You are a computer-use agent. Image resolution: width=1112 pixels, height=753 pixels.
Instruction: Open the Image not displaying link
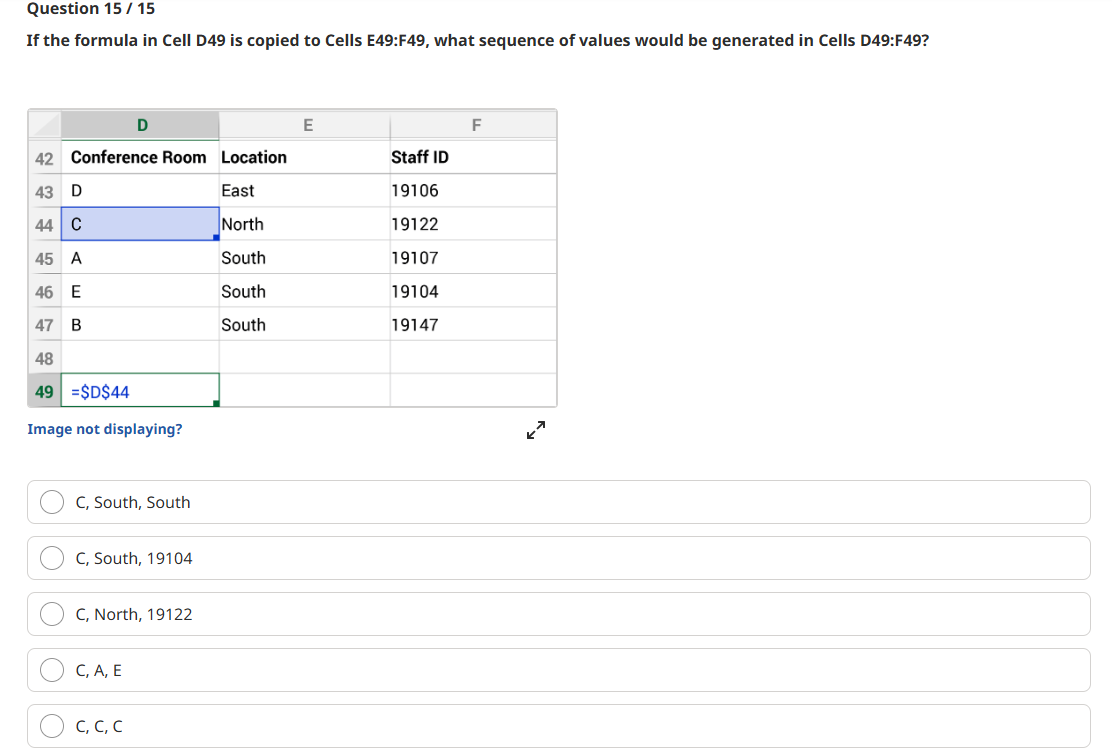click(104, 428)
